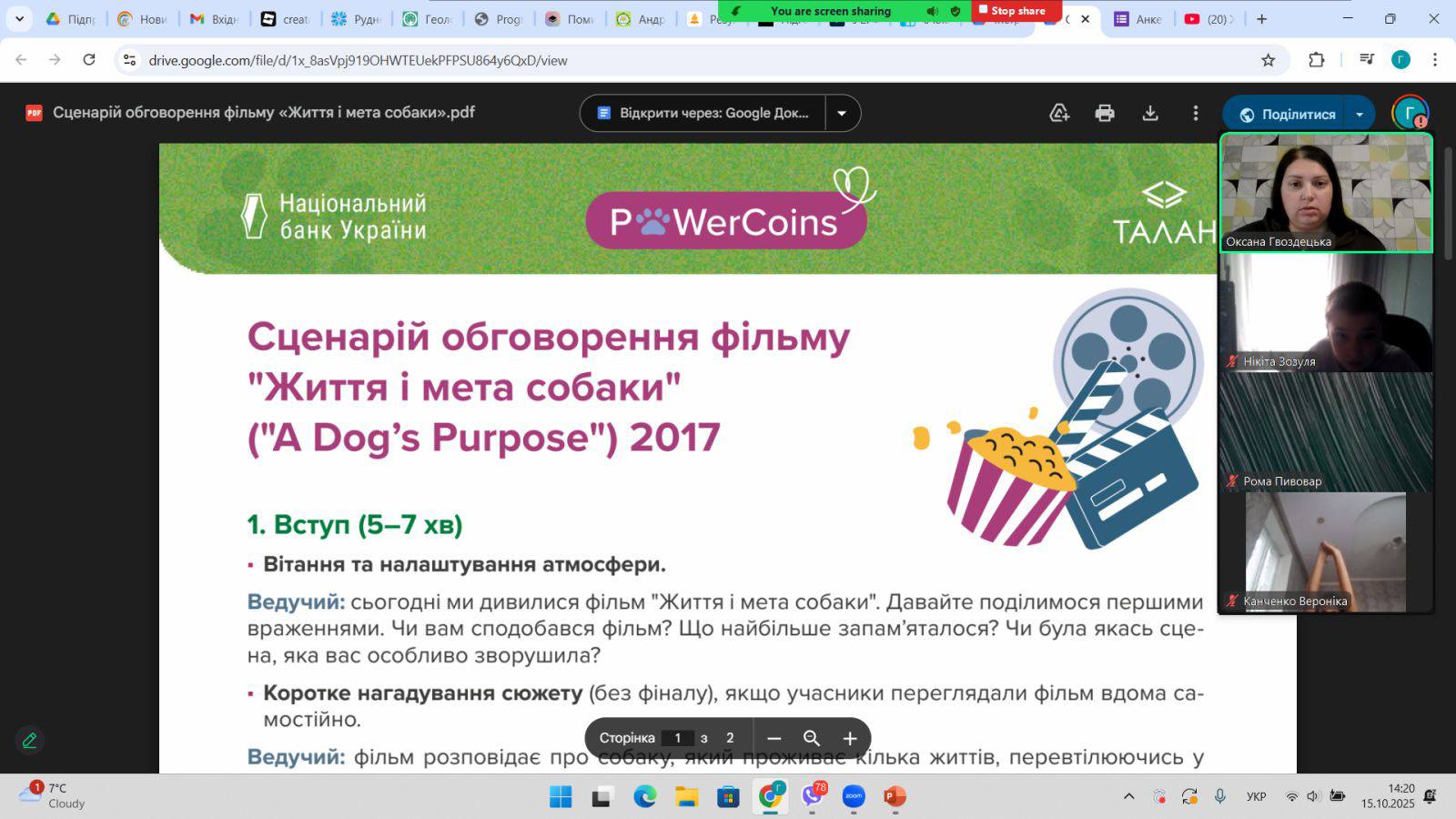Toggle the taskbar microphone icon

1220,796
